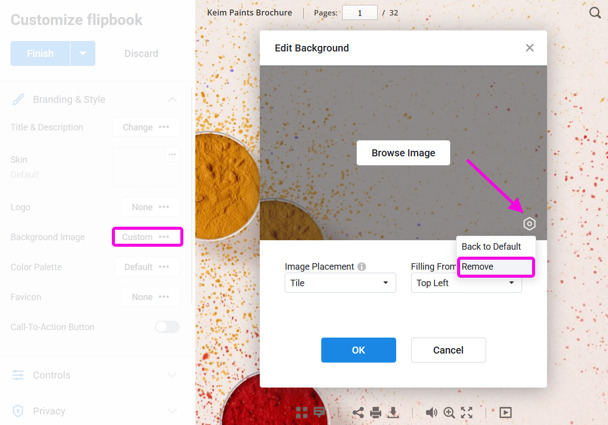
Task: Click the search magnifier icon
Action: pyautogui.click(x=594, y=13)
